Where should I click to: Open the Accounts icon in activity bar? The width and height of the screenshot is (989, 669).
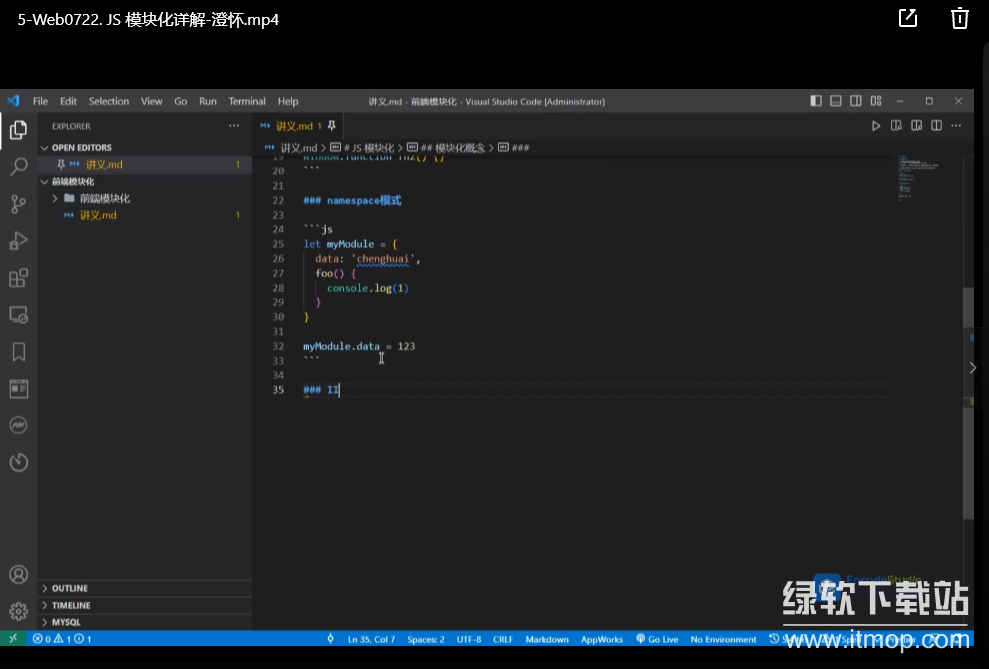tap(18, 574)
